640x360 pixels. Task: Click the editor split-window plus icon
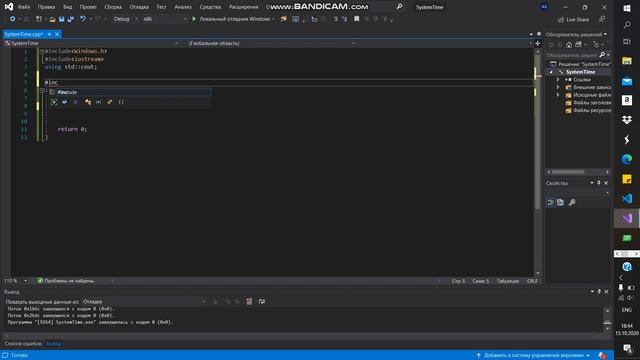[x=538, y=43]
